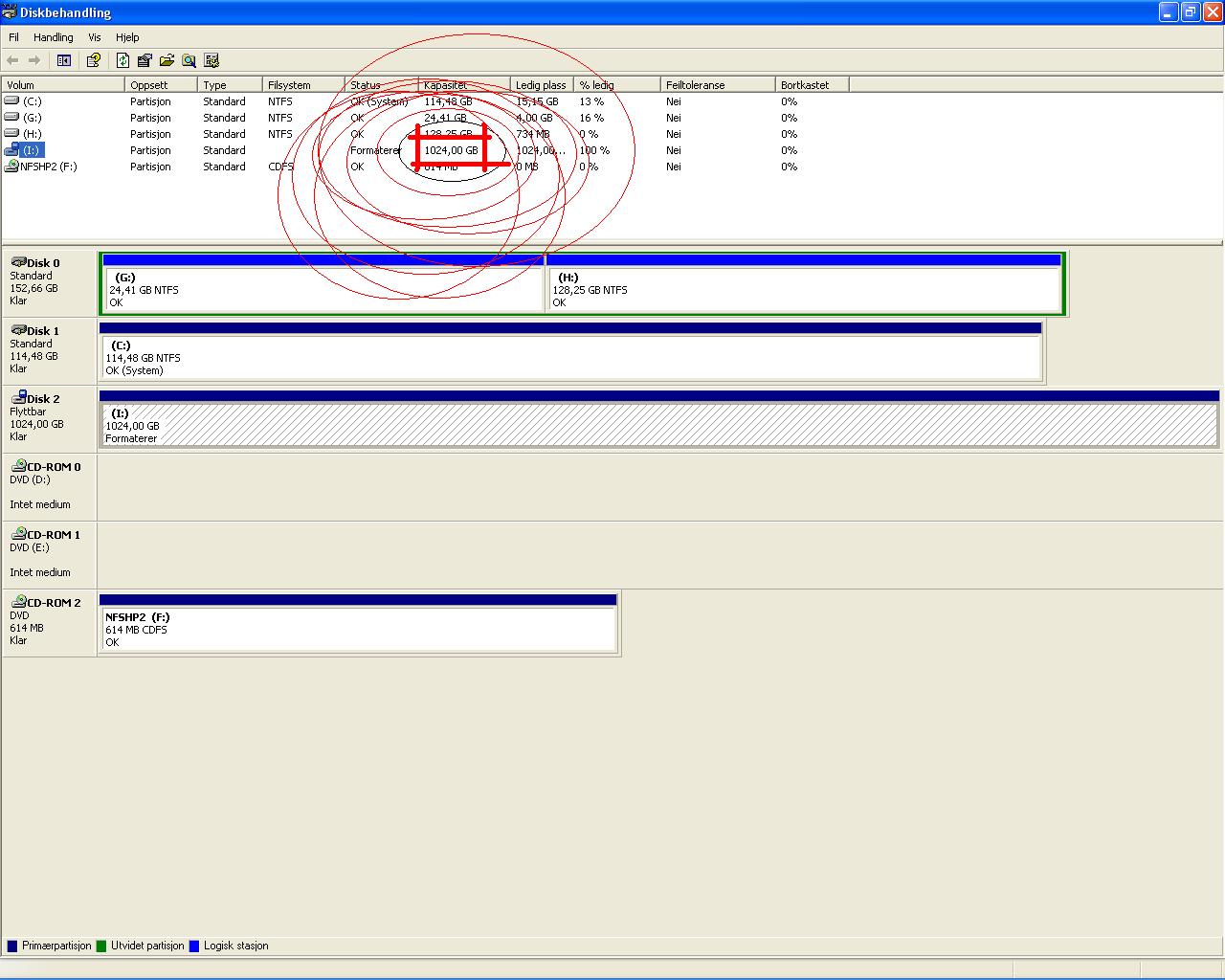Click the CD-ROM 1 label
Image resolution: width=1225 pixels, height=980 pixels.
click(x=54, y=535)
